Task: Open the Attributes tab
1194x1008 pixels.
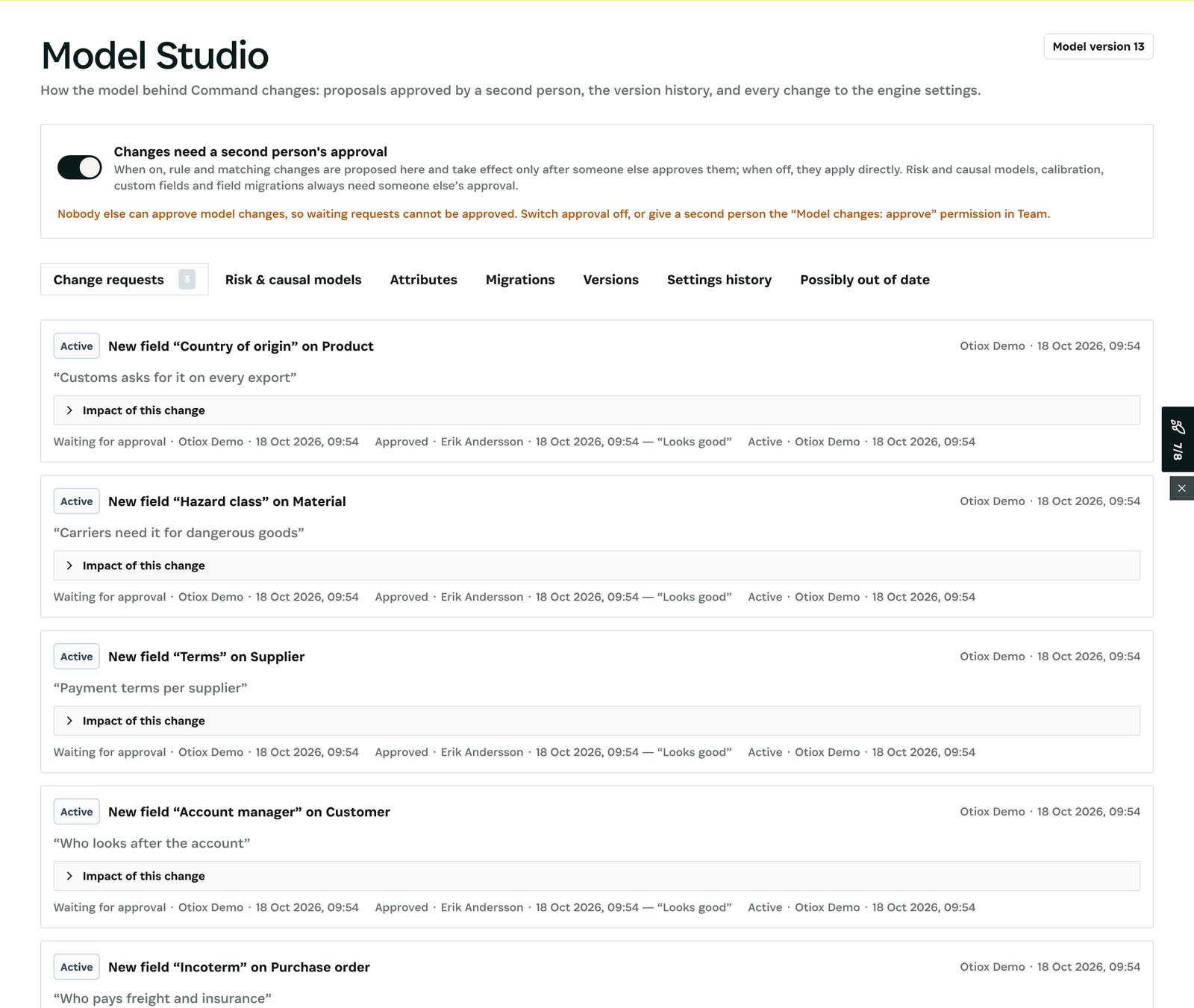Action: click(x=423, y=280)
